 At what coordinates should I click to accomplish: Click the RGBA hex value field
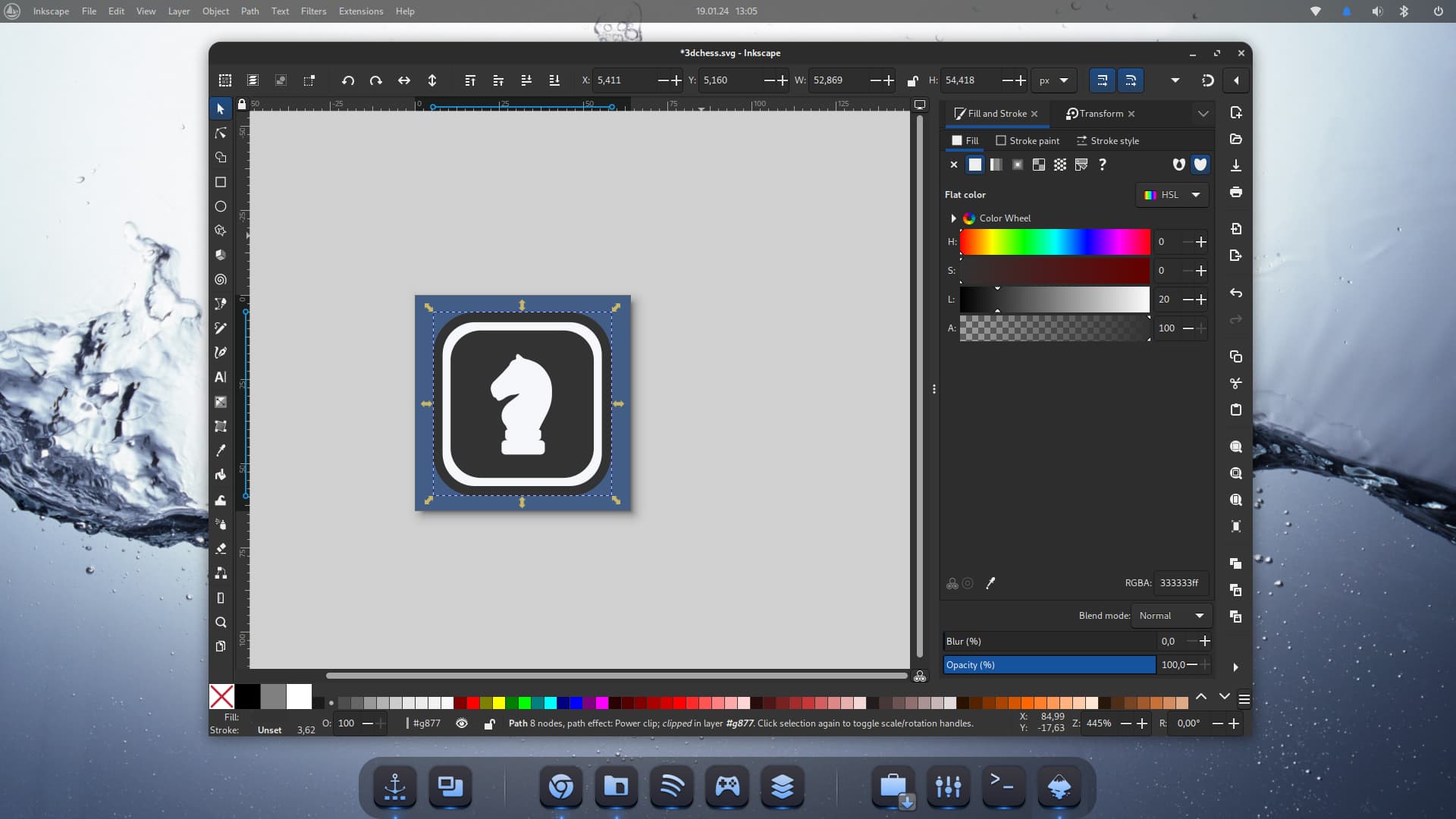(1179, 583)
